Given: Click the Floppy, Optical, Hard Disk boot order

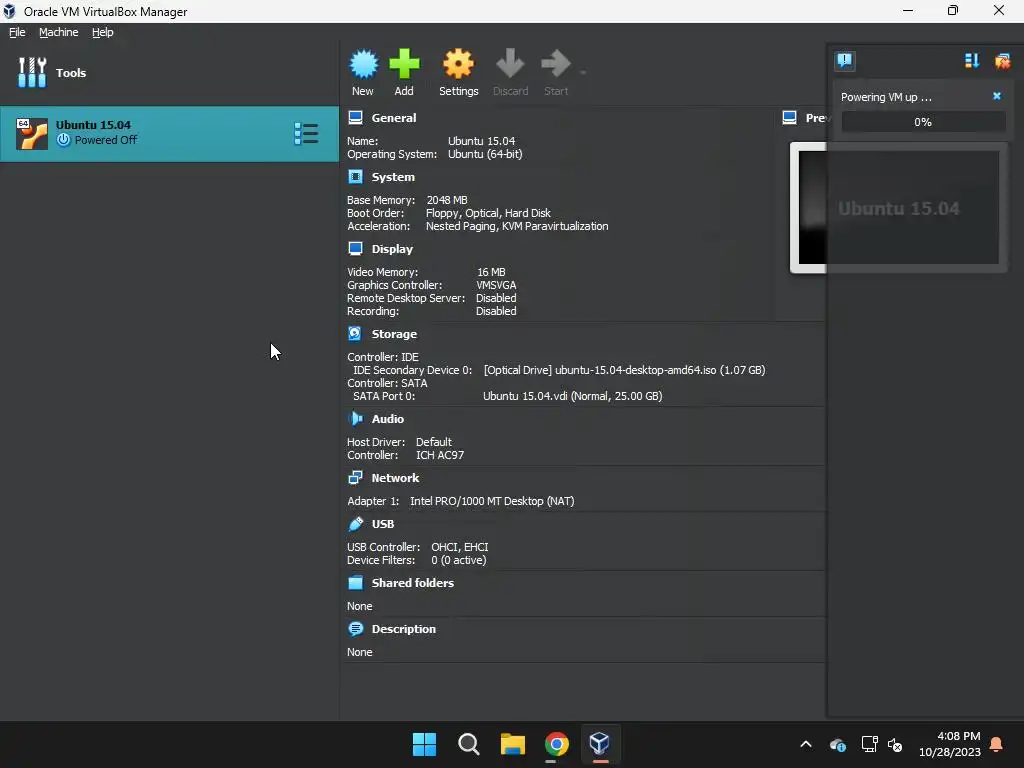Looking at the screenshot, I should coord(488,213).
